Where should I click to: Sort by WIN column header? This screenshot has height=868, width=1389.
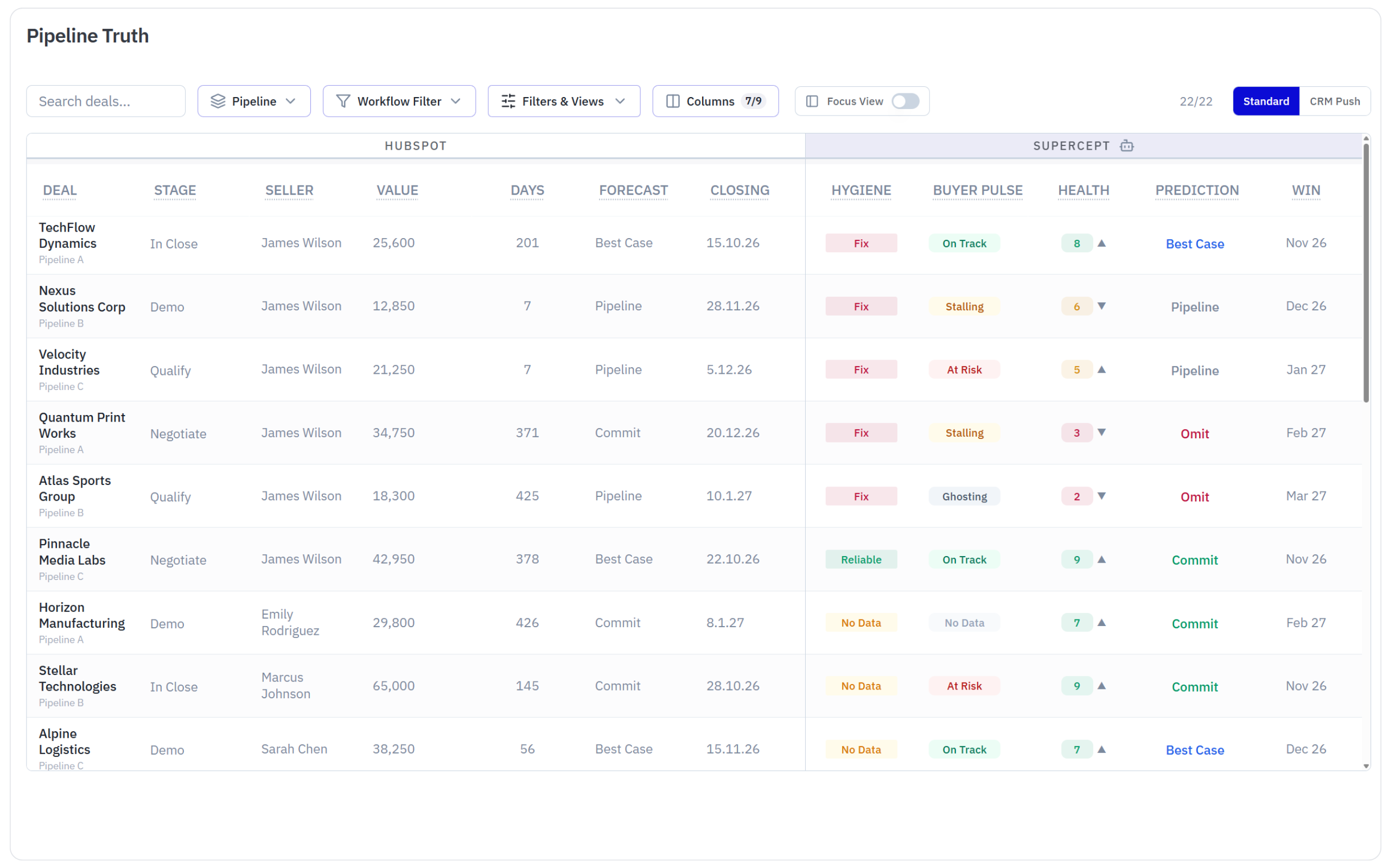(1306, 190)
